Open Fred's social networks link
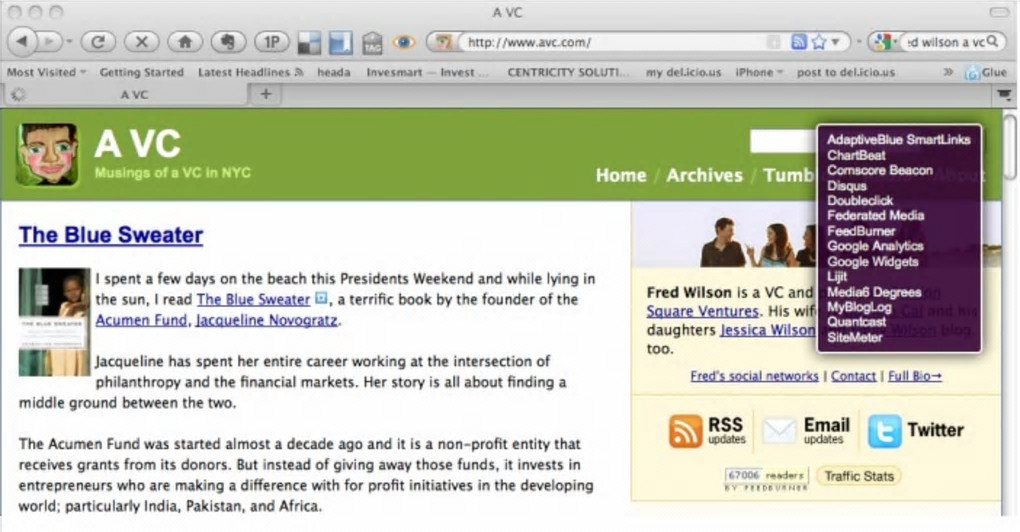The height and width of the screenshot is (532, 1020). click(755, 376)
